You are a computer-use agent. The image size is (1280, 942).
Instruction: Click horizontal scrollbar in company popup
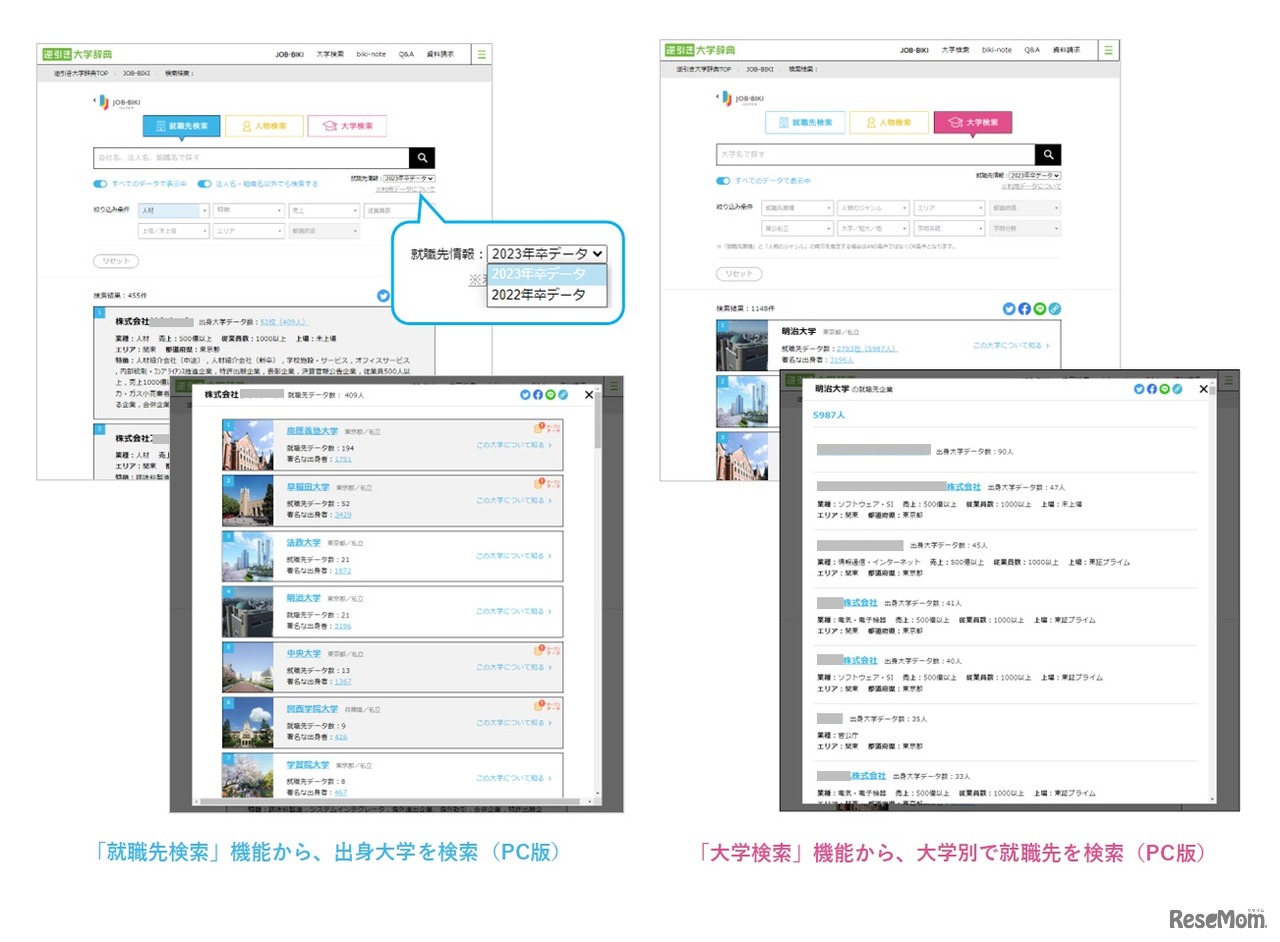pos(390,801)
